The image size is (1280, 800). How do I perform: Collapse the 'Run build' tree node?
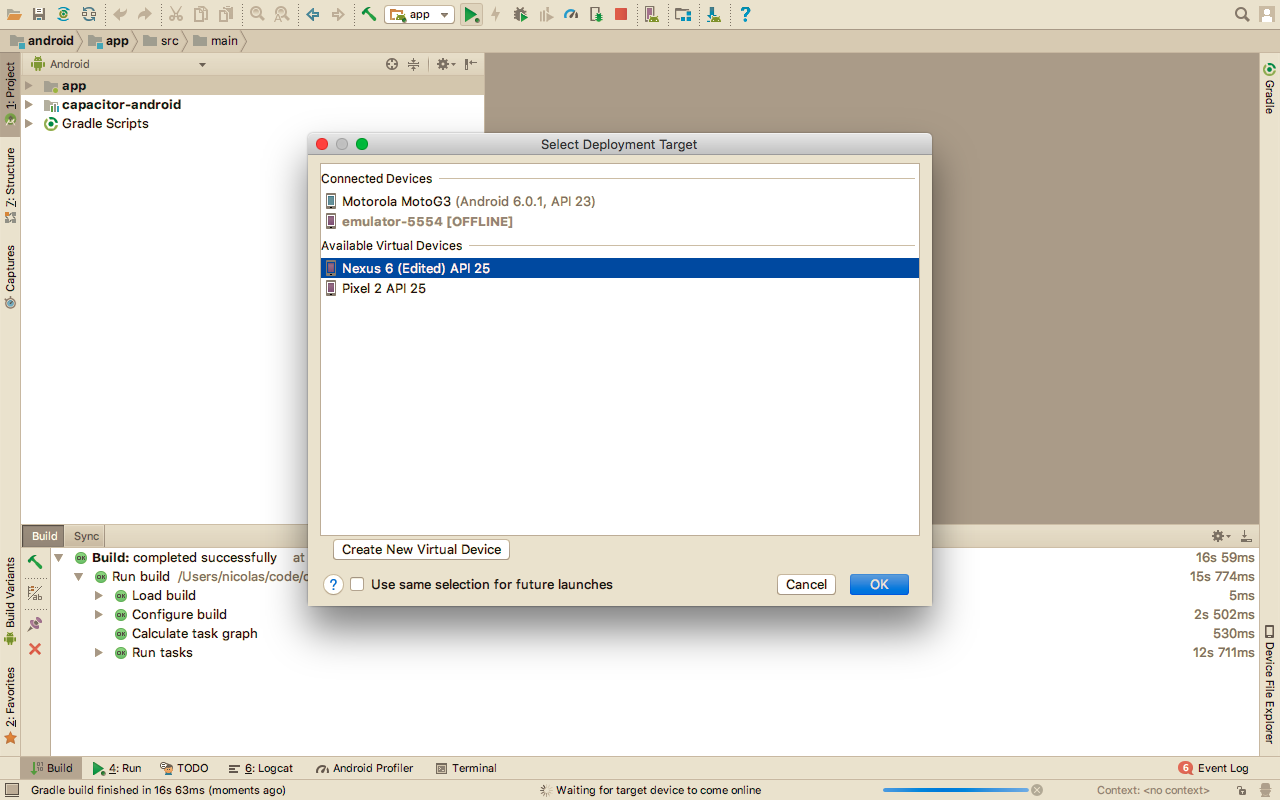78,576
